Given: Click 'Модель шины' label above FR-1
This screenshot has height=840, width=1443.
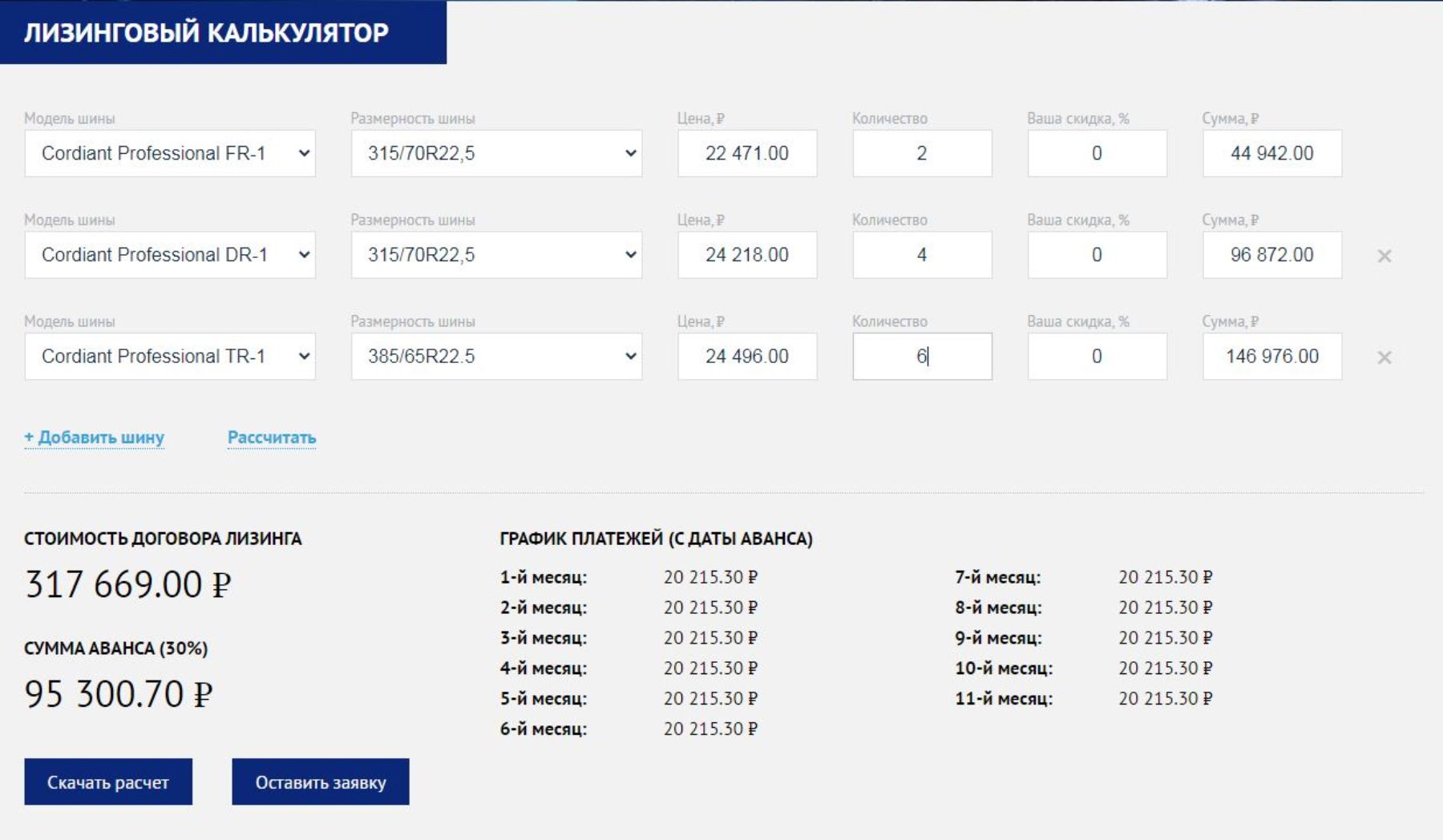Looking at the screenshot, I should tap(70, 119).
